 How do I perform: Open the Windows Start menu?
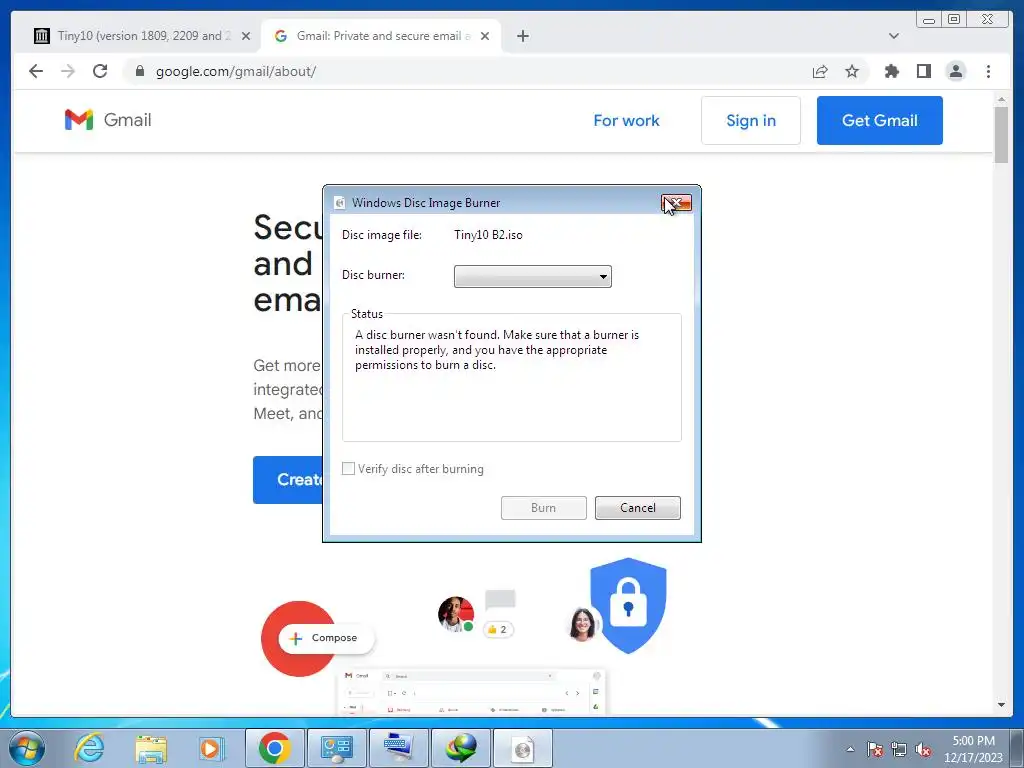pyautogui.click(x=26, y=748)
